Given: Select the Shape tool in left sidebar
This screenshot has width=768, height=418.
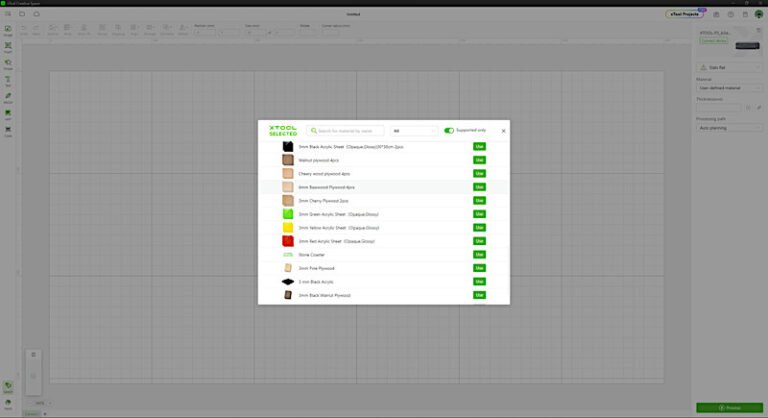Looking at the screenshot, I should click(8, 63).
